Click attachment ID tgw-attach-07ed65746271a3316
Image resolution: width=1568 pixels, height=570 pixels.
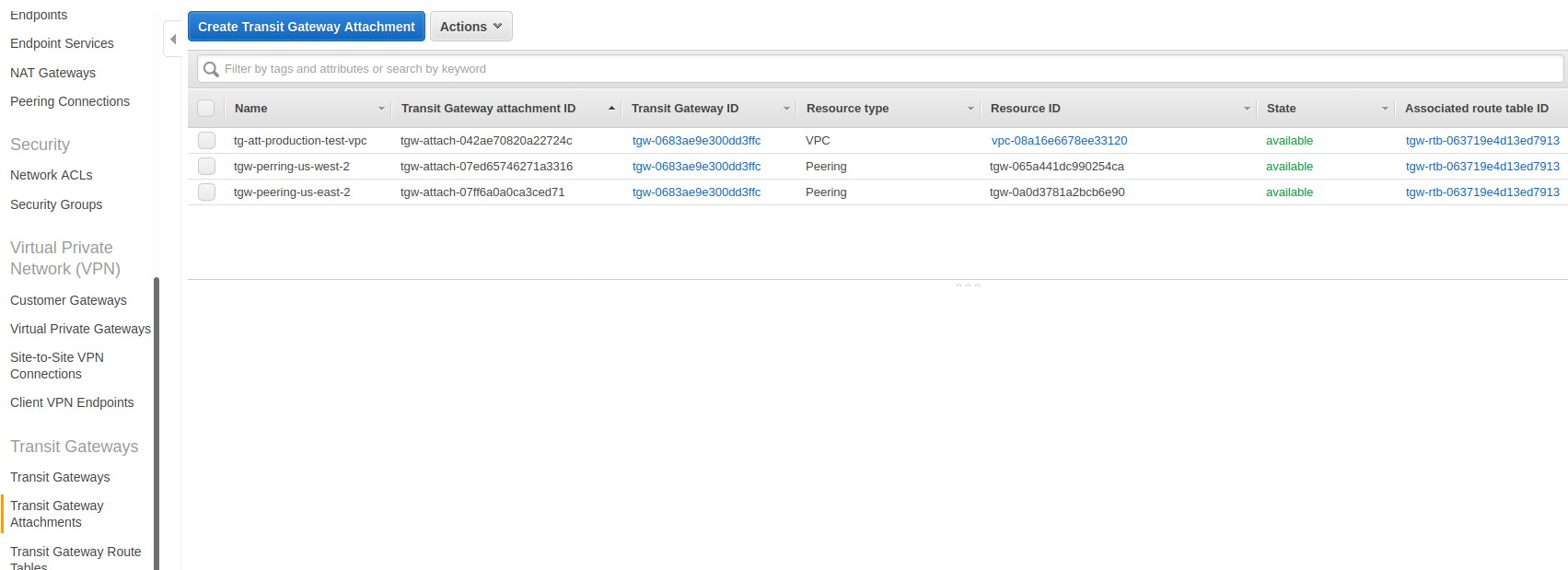pos(486,167)
